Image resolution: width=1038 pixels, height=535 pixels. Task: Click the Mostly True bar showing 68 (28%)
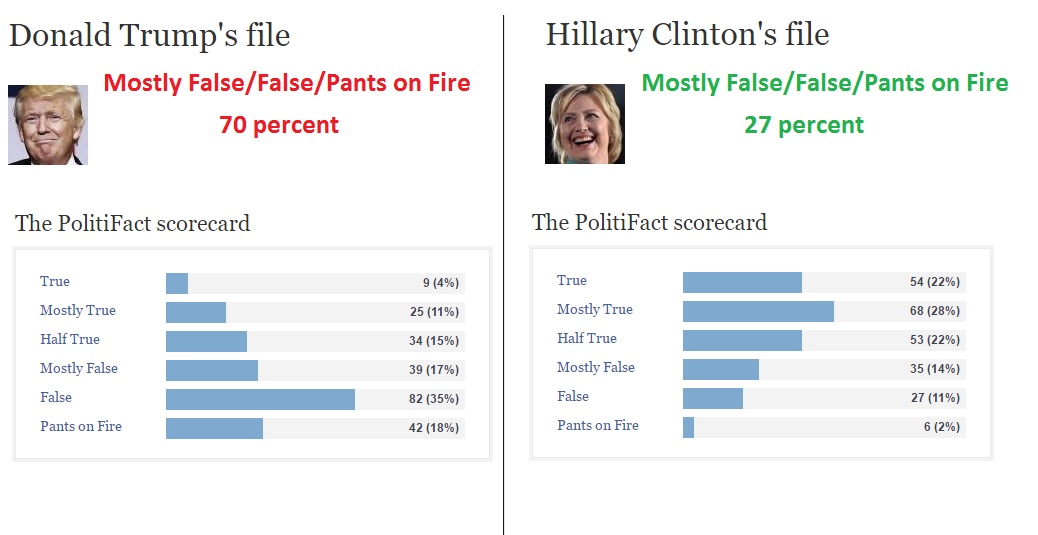[x=758, y=311]
